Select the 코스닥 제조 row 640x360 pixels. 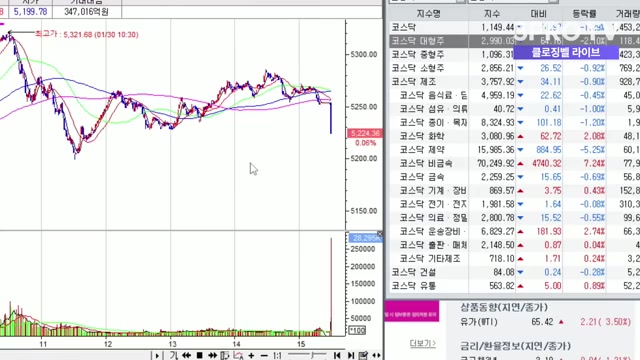[x=514, y=82]
